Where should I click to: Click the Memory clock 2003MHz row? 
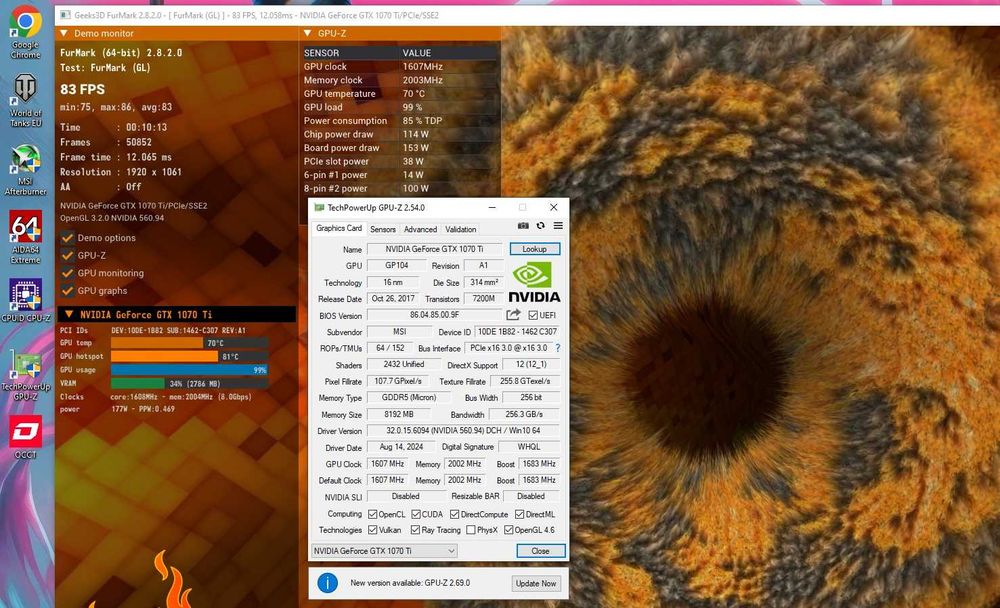pos(400,80)
